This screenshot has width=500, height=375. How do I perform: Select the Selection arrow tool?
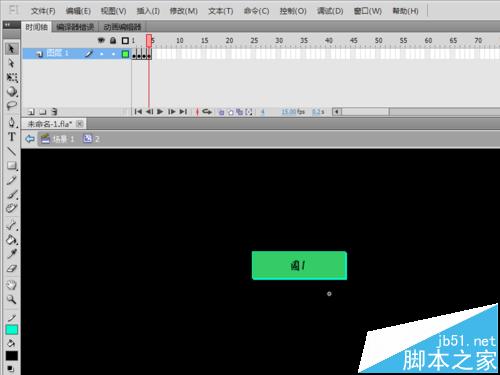coord(11,49)
